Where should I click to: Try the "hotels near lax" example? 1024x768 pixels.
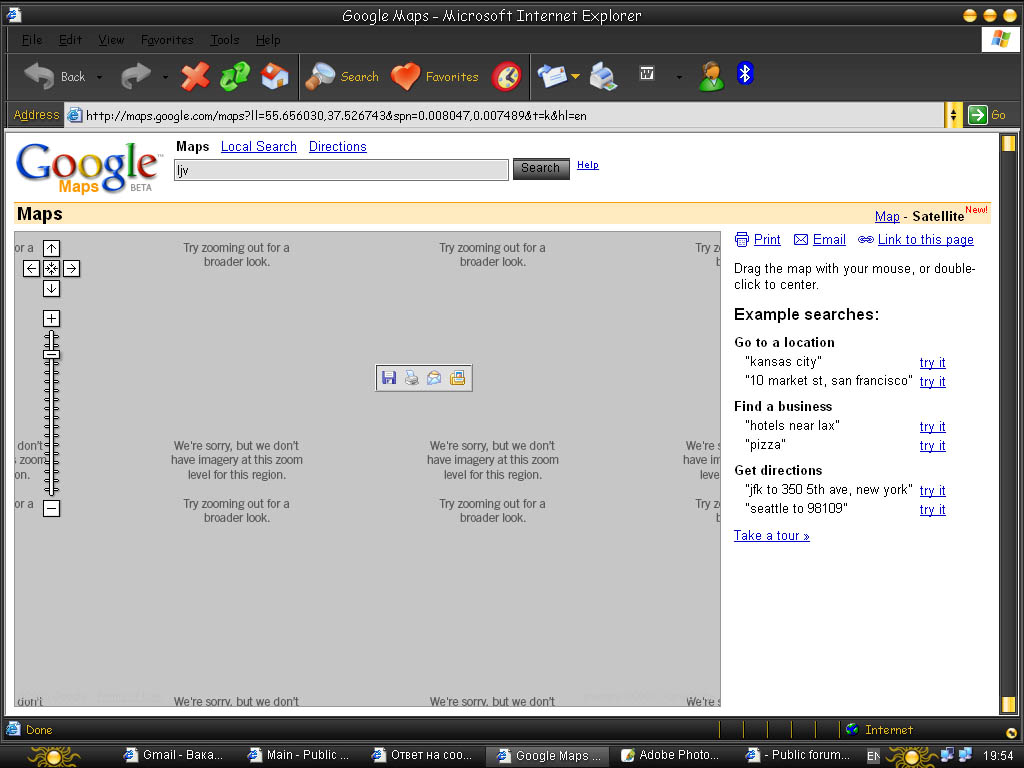coord(933,426)
